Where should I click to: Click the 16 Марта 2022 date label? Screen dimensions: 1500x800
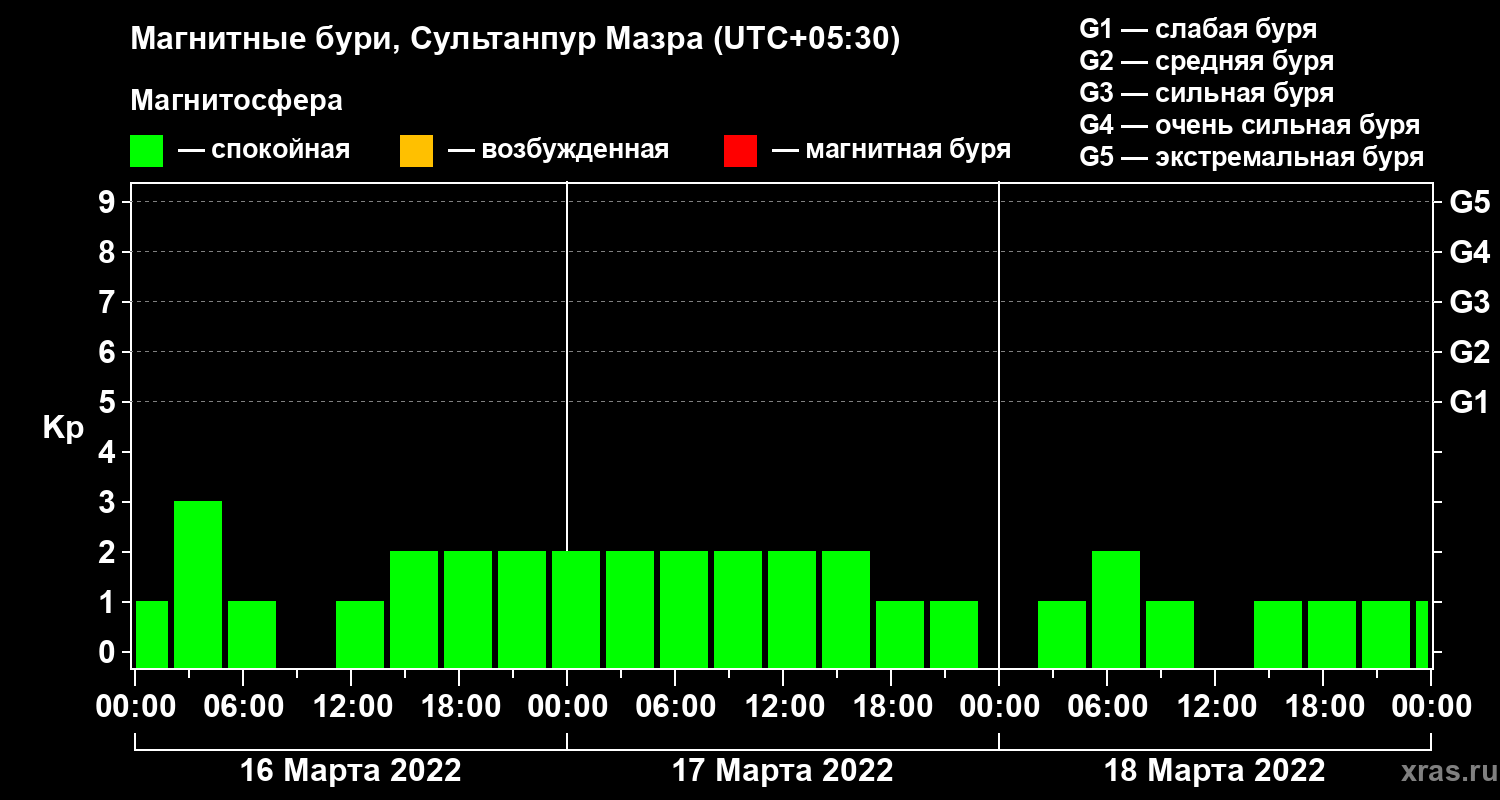[350, 771]
